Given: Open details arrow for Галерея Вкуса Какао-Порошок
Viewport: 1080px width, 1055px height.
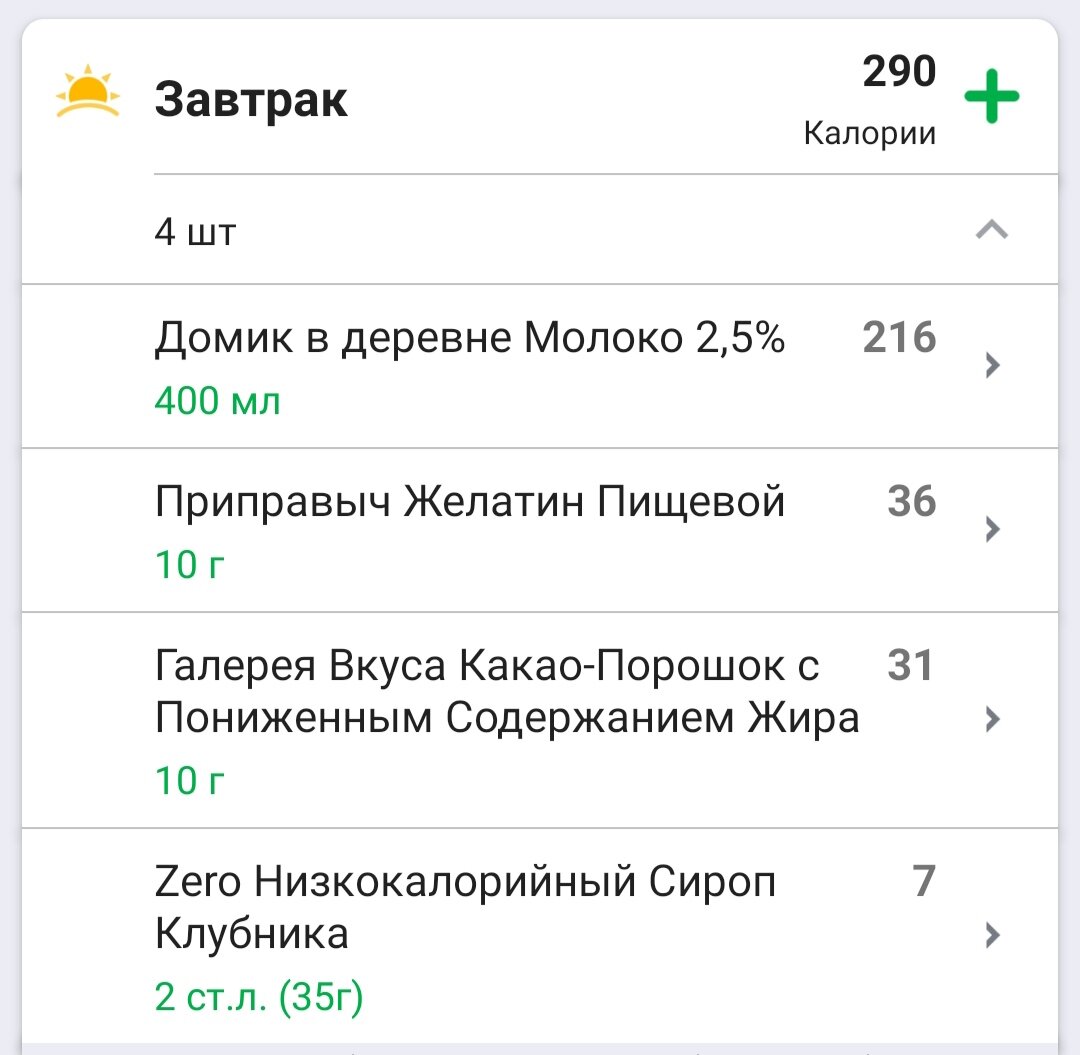Looking at the screenshot, I should 991,718.
